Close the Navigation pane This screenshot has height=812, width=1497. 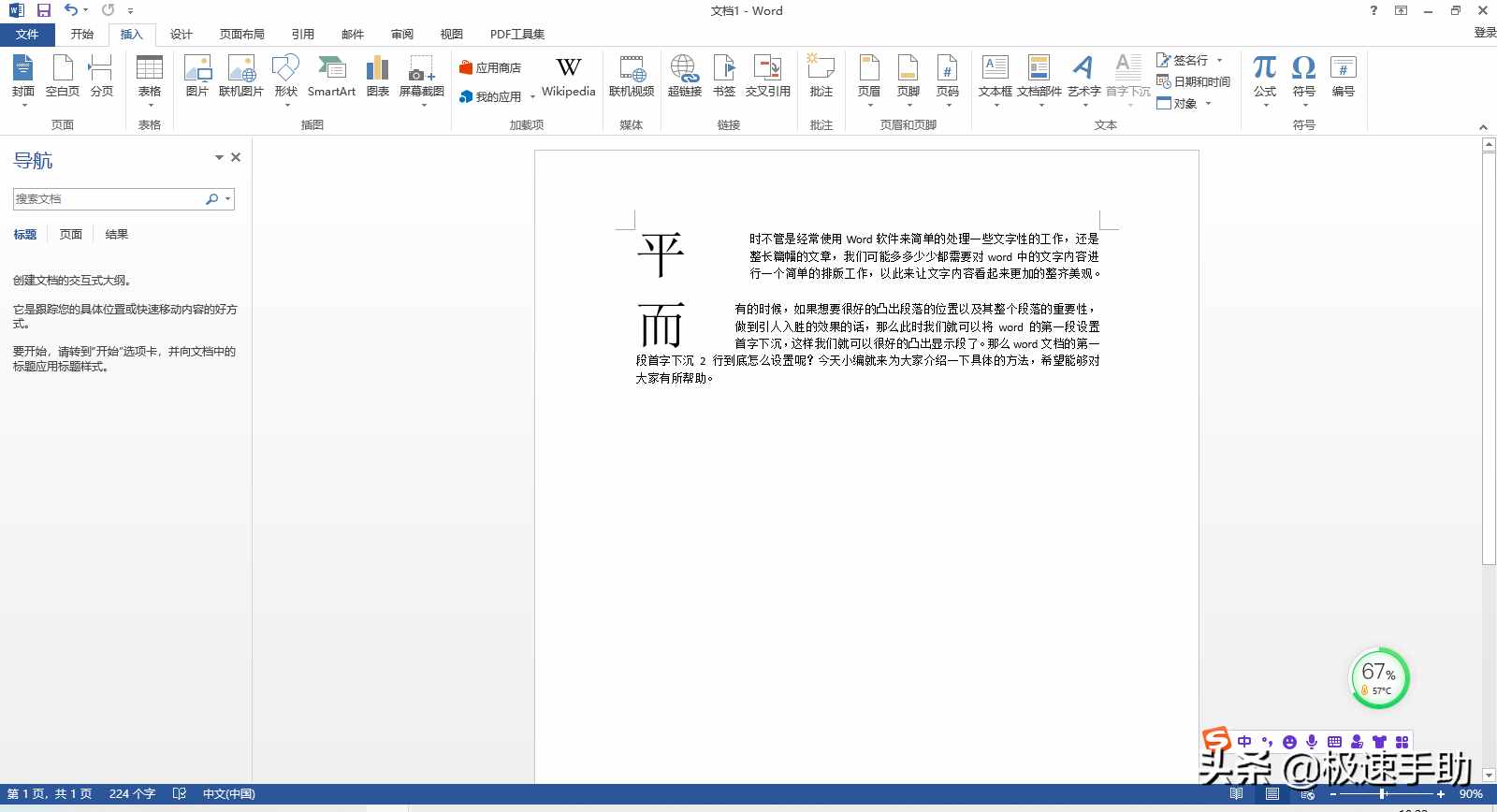tap(236, 157)
